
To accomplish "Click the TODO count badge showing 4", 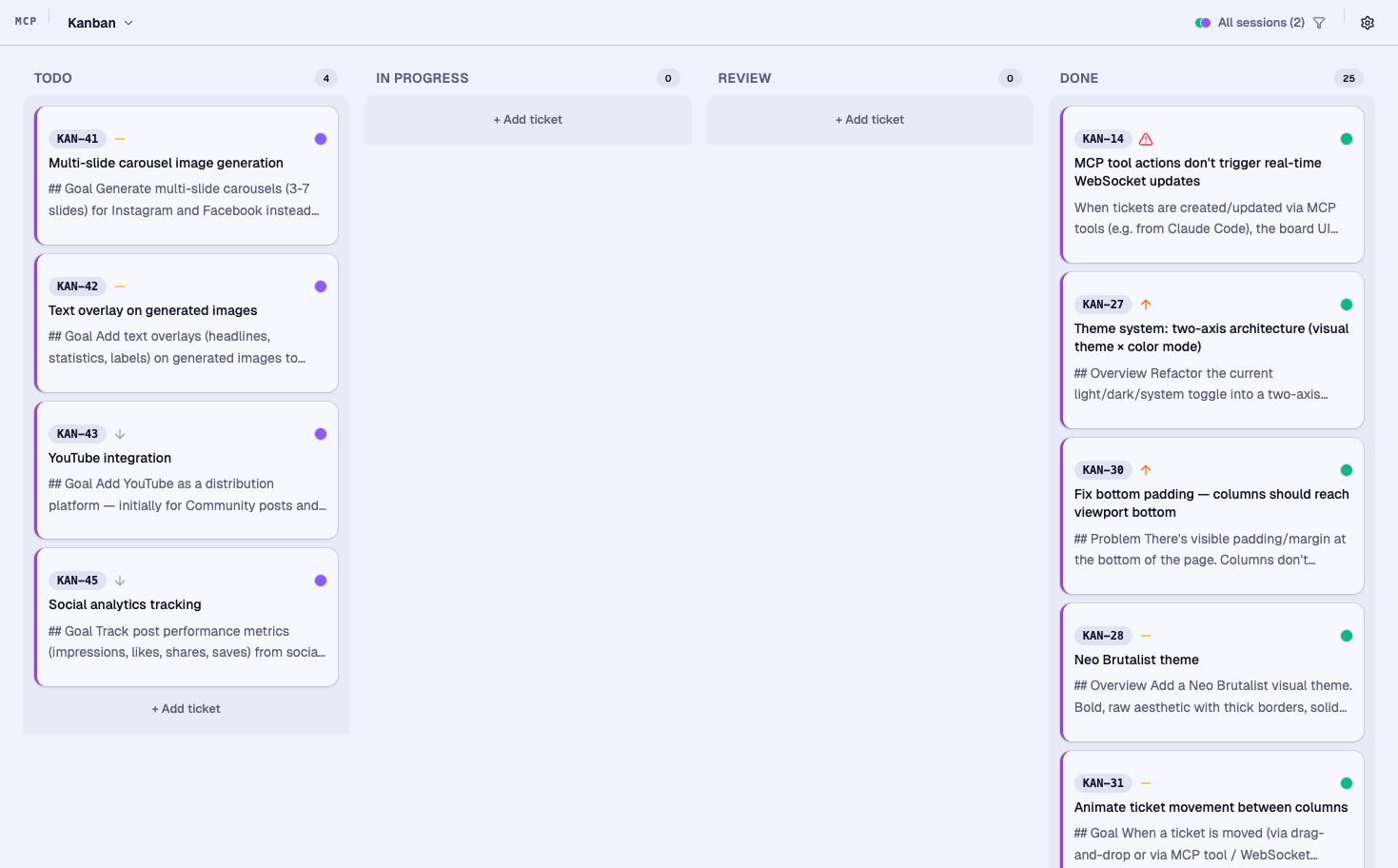I will pos(326,78).
